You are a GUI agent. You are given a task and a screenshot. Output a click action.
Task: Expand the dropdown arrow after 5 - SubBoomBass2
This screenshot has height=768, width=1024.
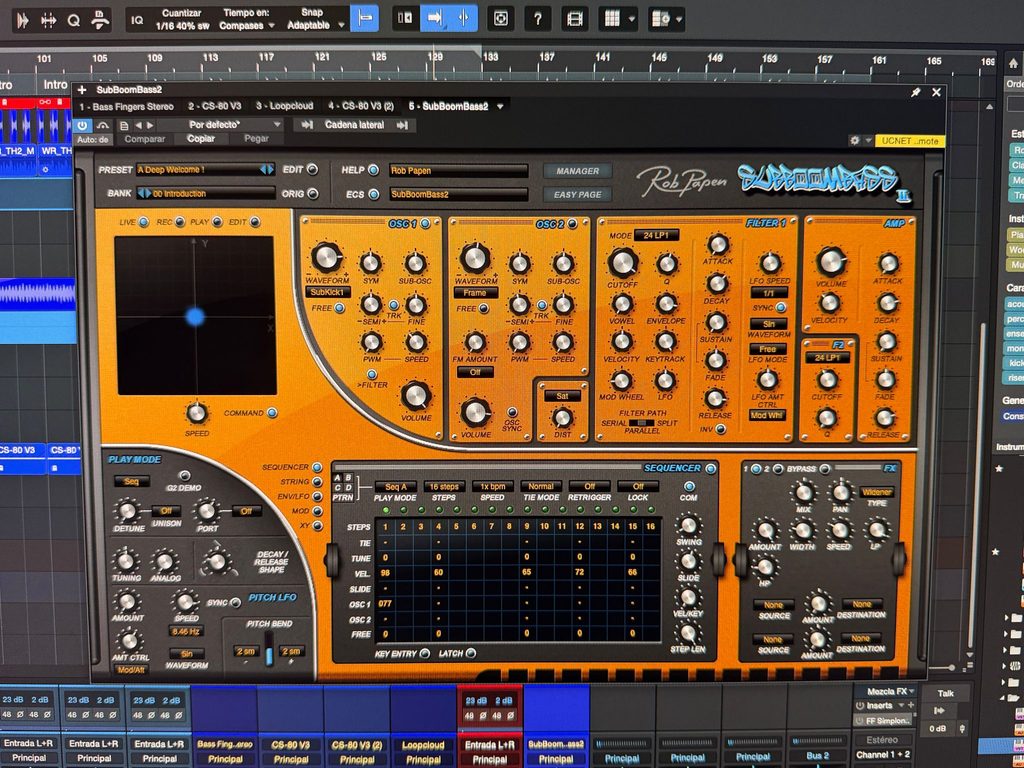501,106
